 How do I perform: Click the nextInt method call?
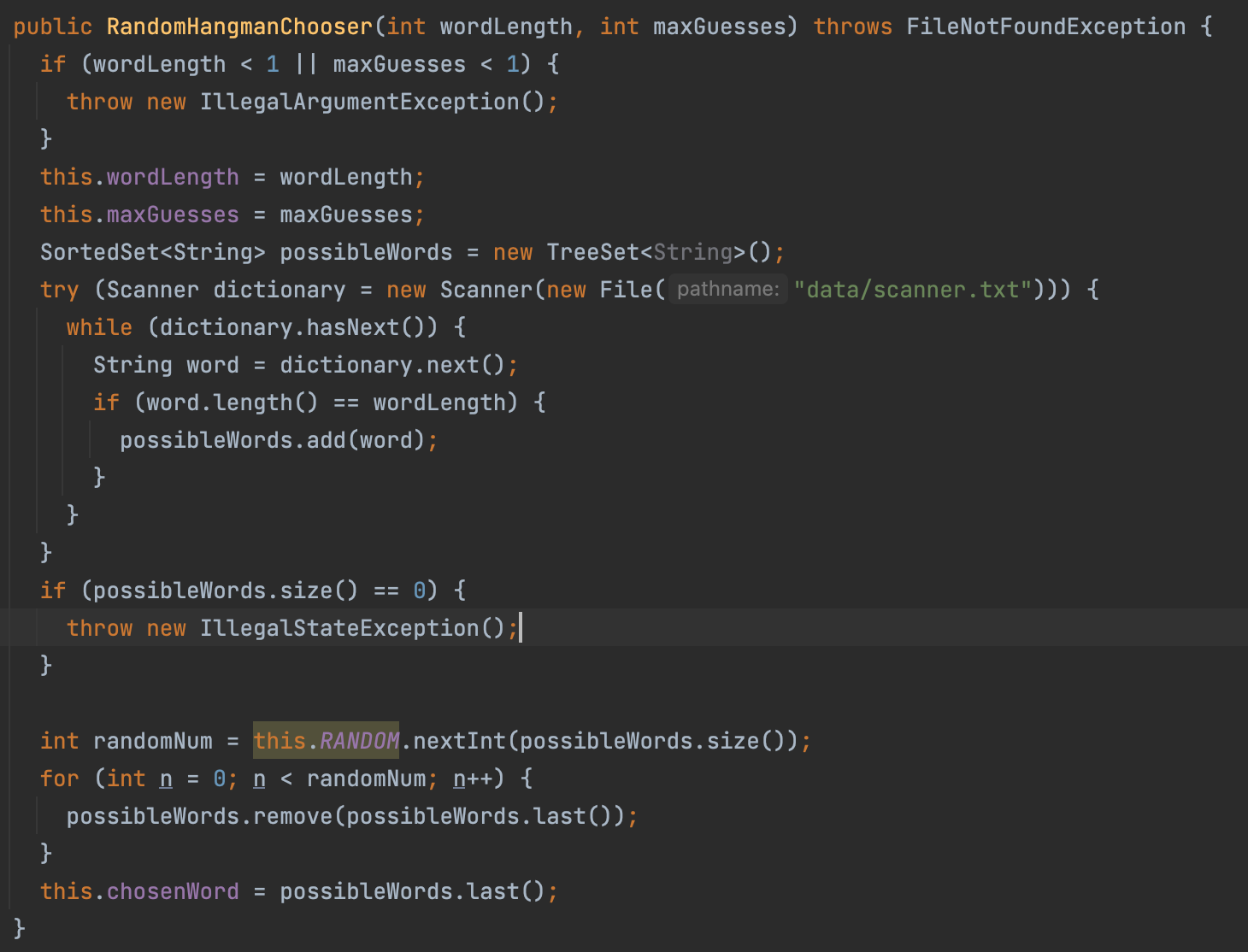coord(459,741)
